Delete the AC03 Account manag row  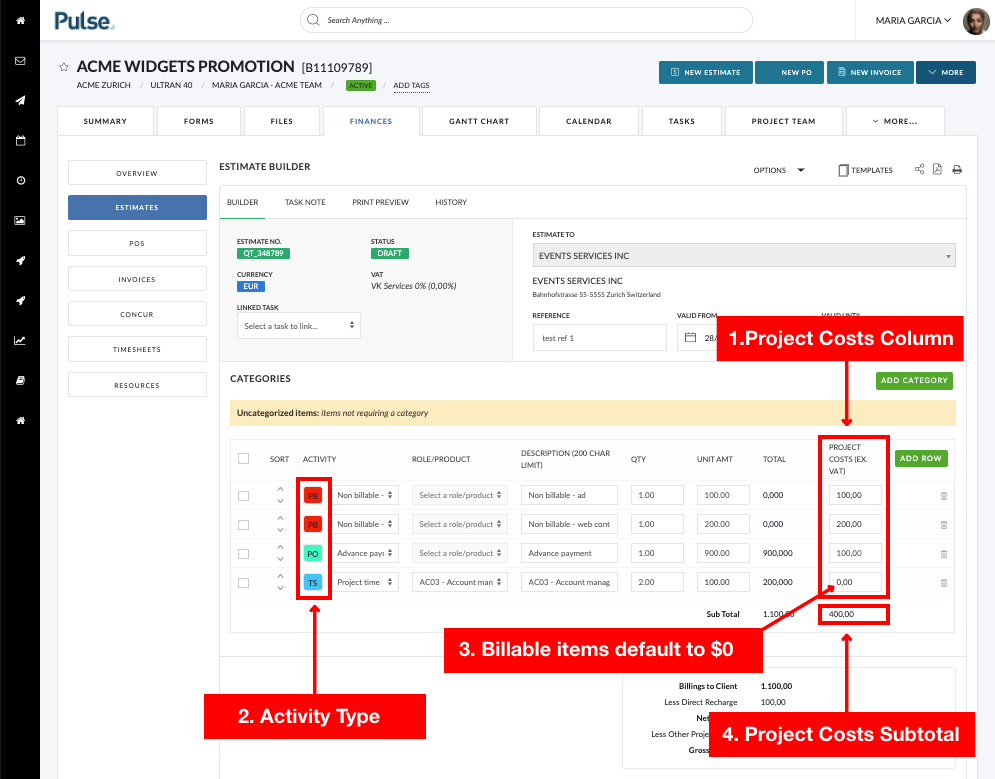944,583
